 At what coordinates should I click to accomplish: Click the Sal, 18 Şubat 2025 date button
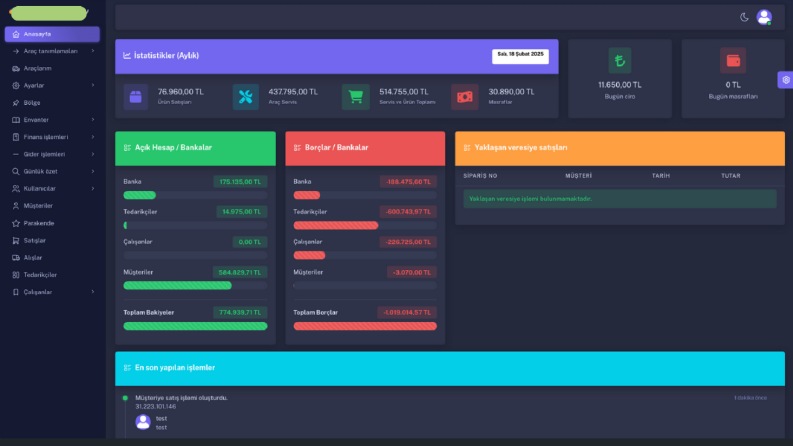(520, 56)
